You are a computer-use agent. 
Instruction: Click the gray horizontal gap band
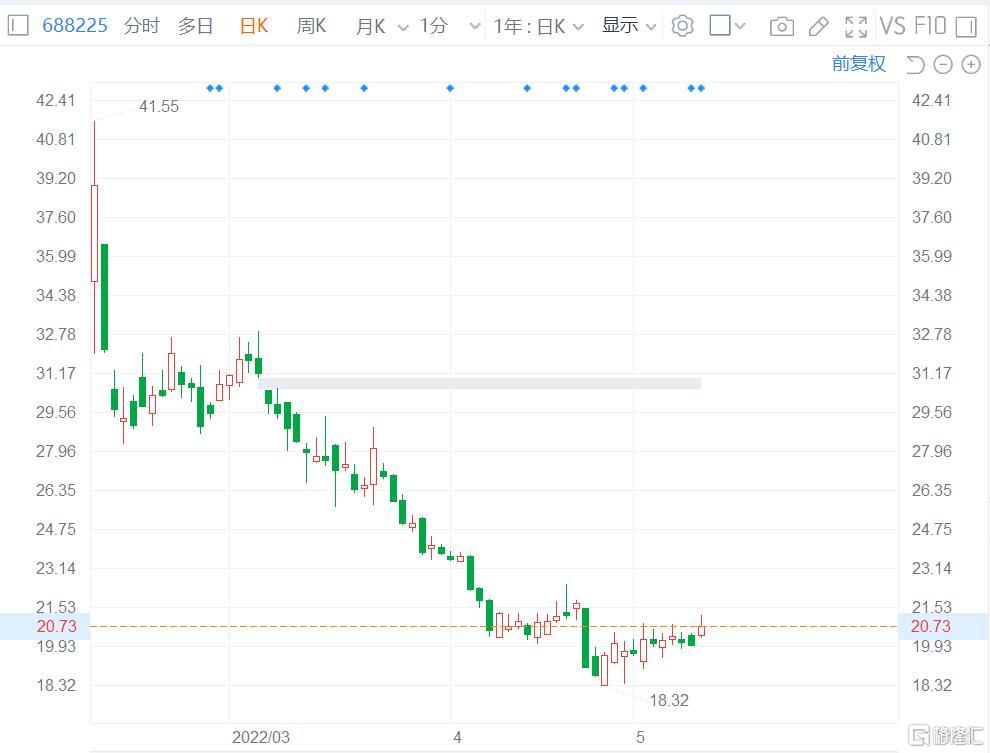pos(479,383)
